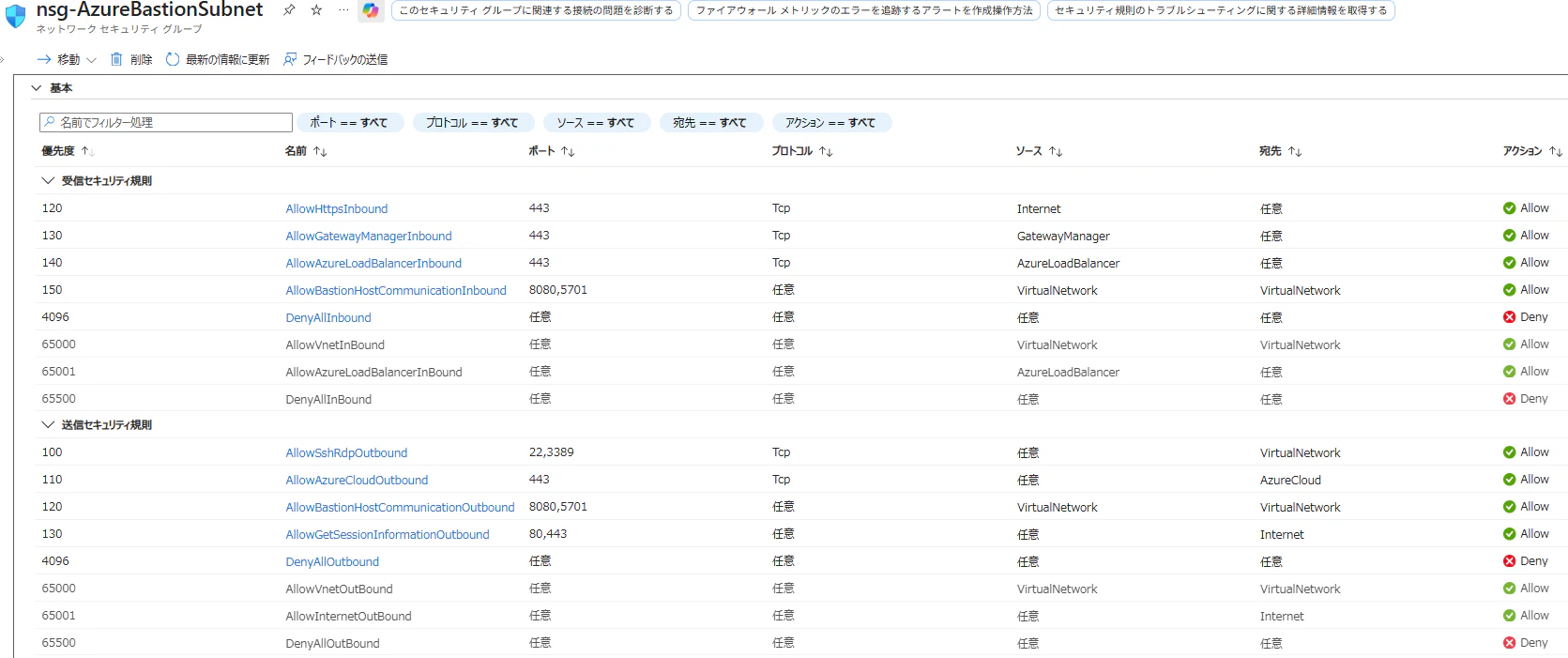Click Deny icon in DenyAllInbound row
Screen dimensions: 1568x658
click(1509, 317)
